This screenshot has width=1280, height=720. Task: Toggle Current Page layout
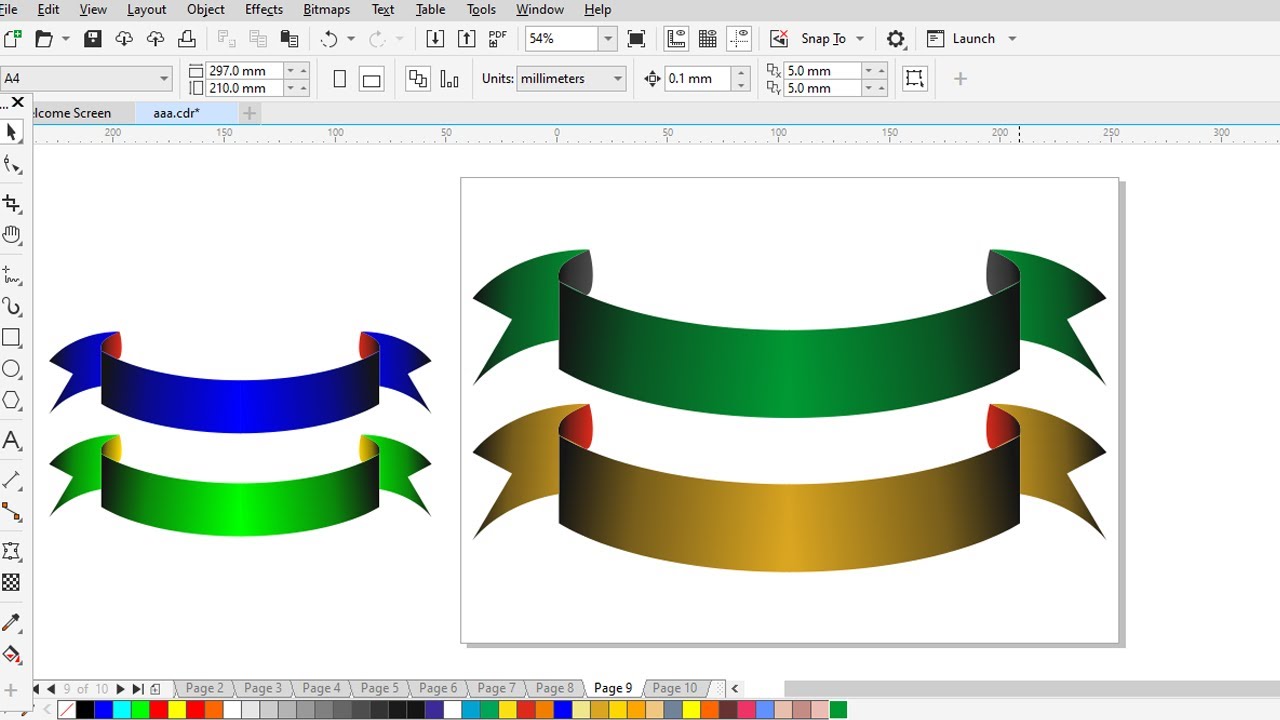click(450, 79)
